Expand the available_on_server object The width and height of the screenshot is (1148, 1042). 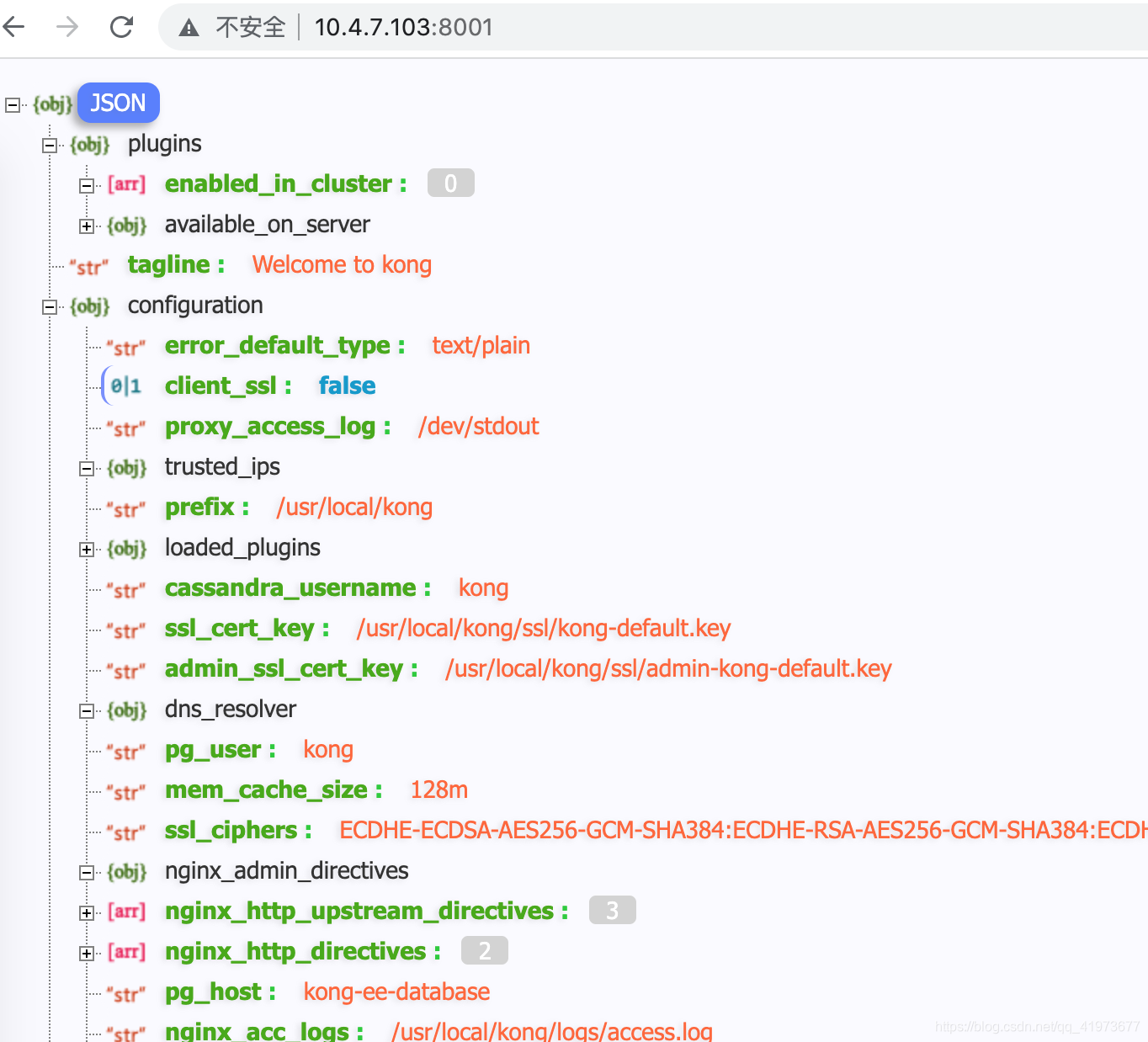coord(87,226)
